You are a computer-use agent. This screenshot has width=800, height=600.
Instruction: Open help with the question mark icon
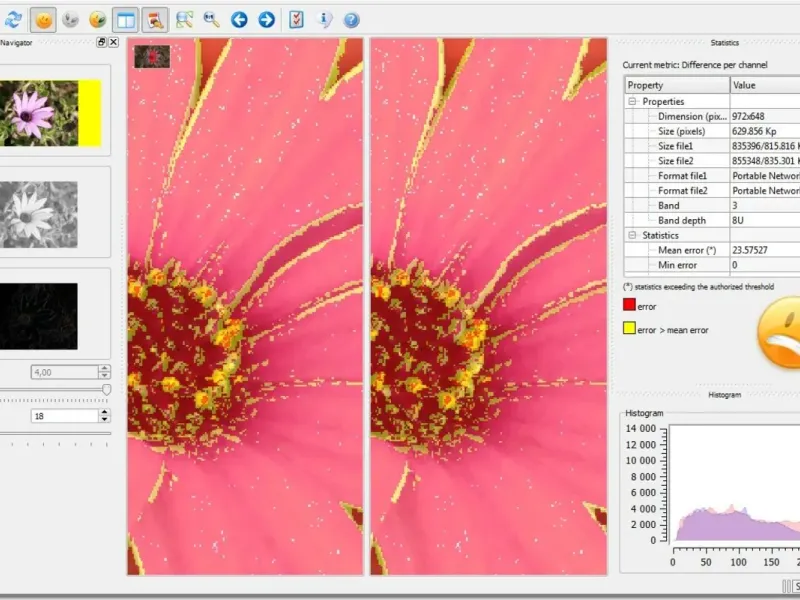pos(351,19)
